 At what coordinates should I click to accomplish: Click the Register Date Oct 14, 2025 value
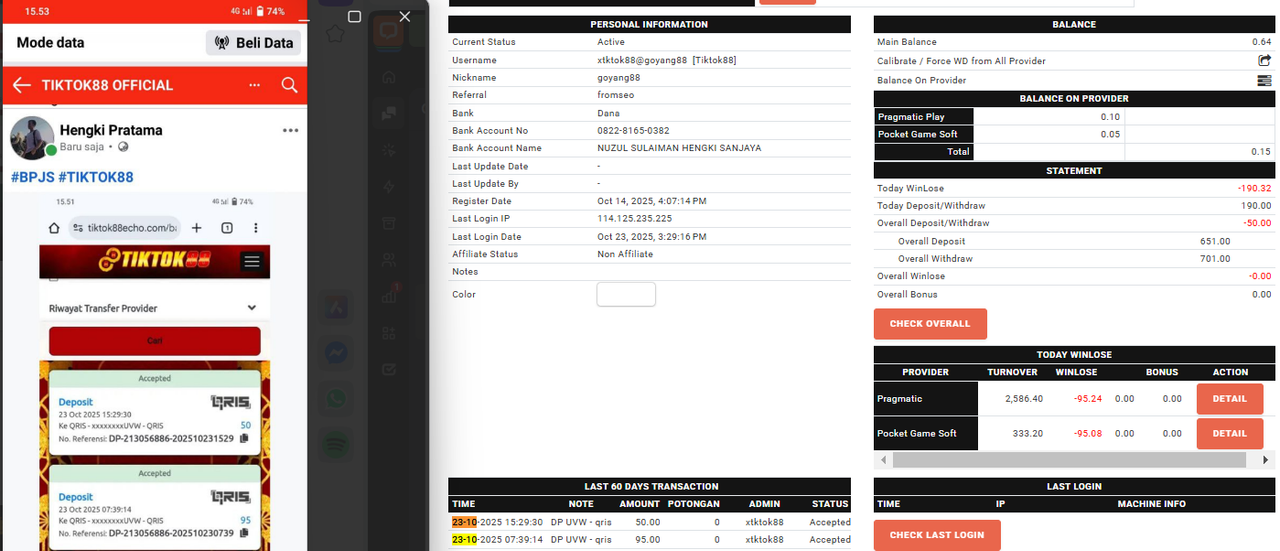tap(652, 201)
